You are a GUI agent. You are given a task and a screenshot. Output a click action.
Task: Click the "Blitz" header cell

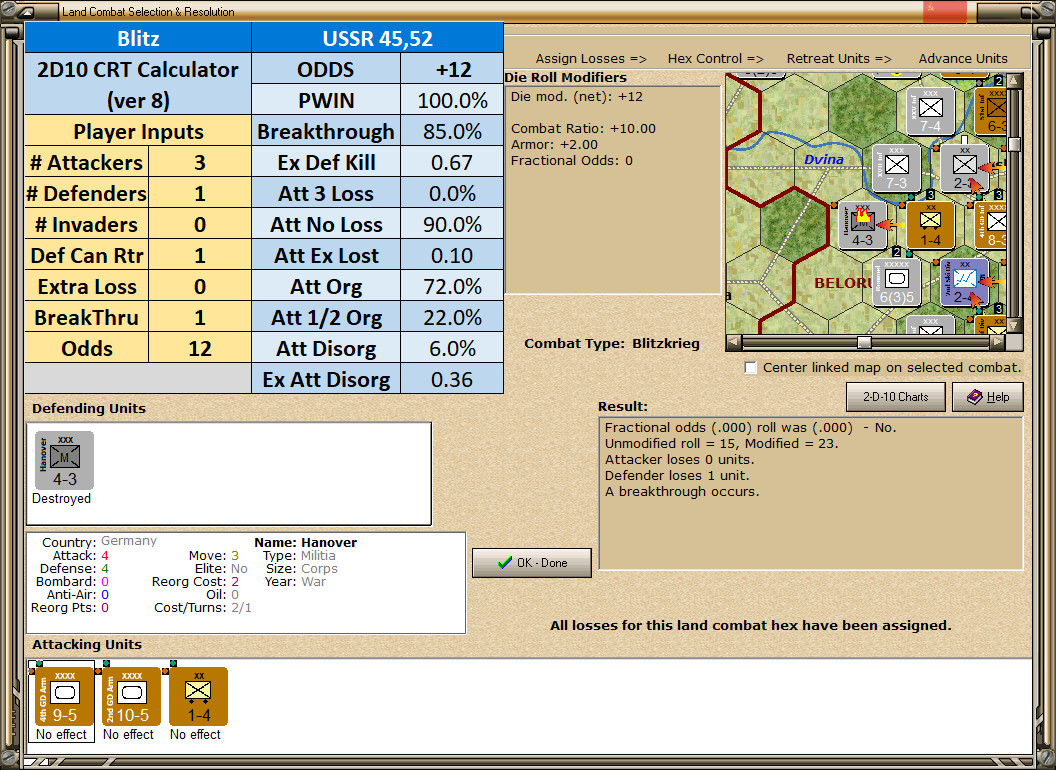pyautogui.click(x=138, y=38)
